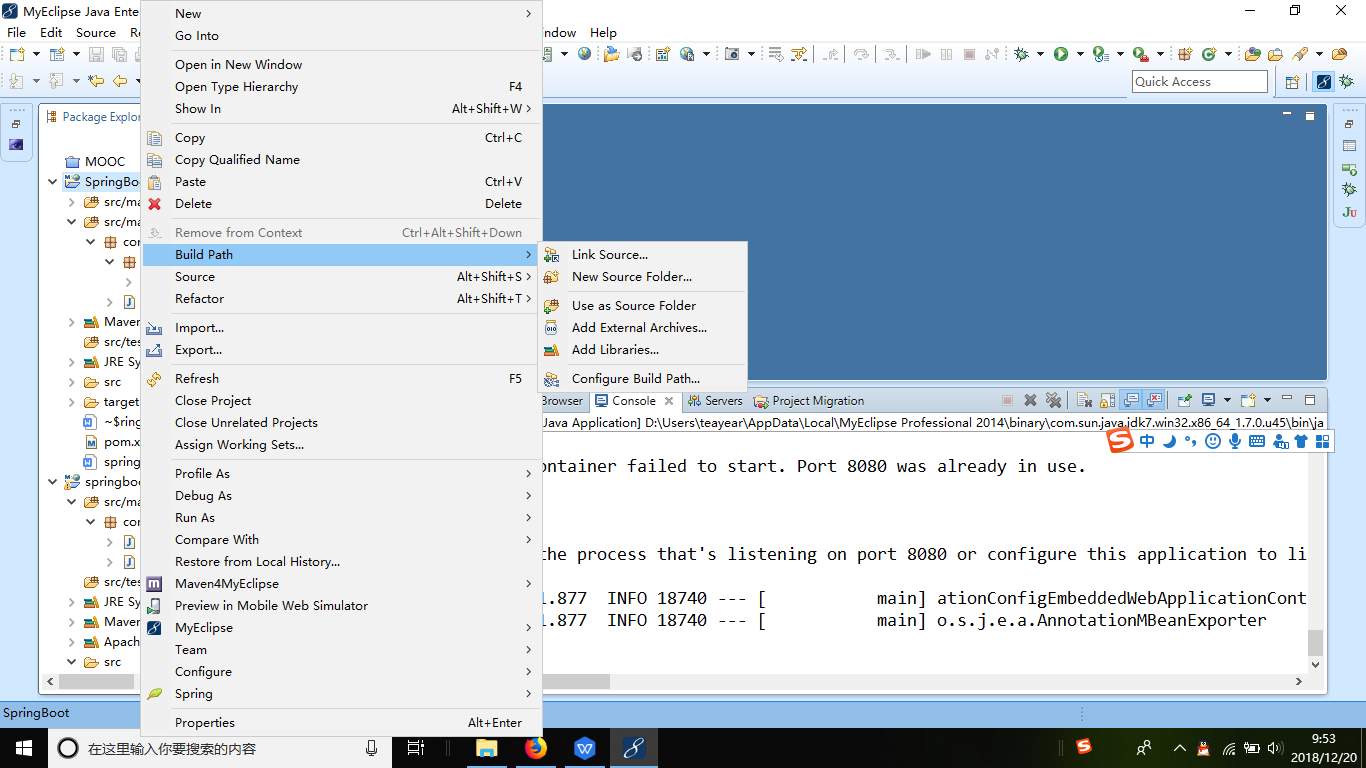1366x768 pixels.
Task: Click the MyEclipse perspective icon near Quick Access
Action: click(1324, 82)
